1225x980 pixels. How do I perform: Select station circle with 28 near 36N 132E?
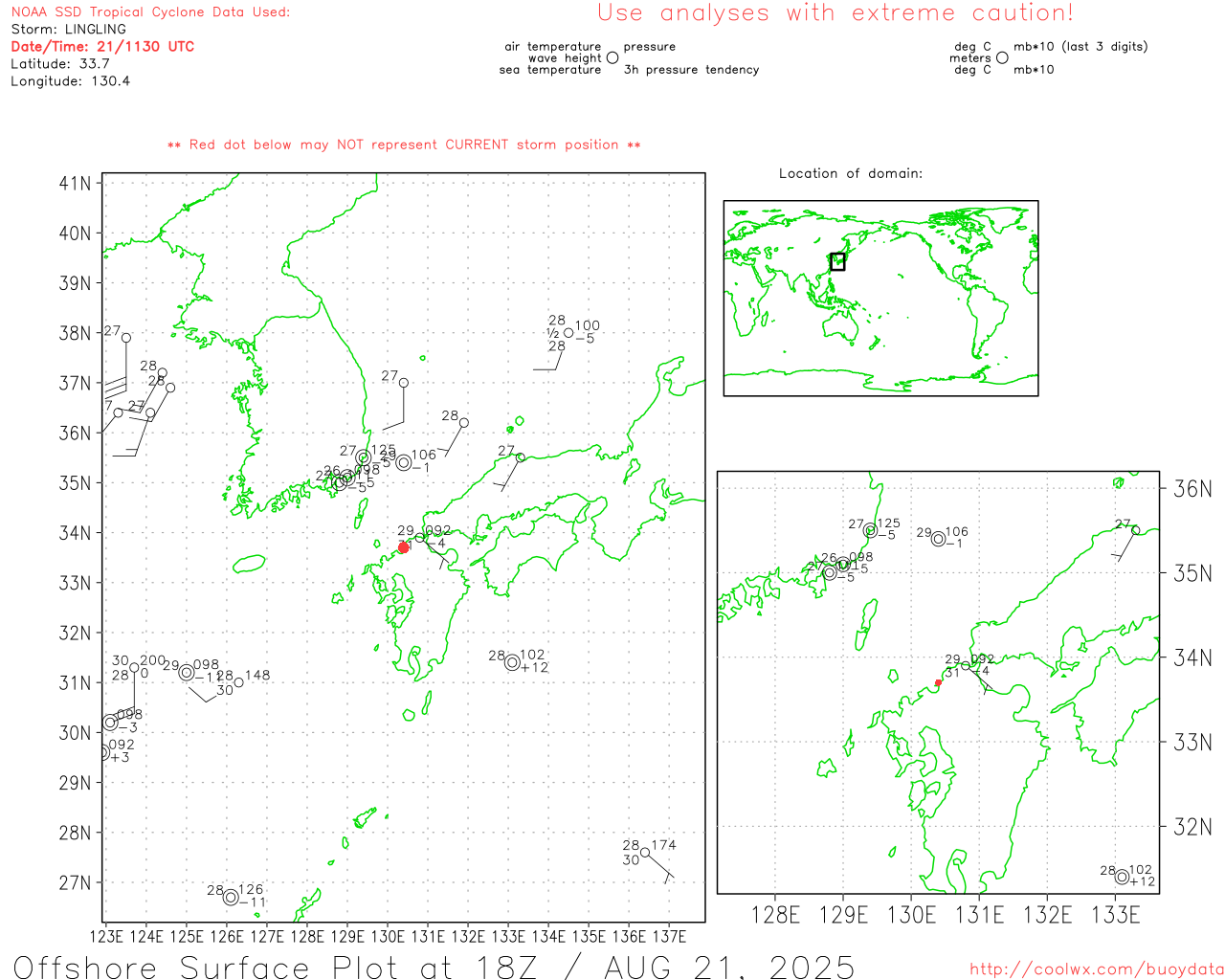coord(464,423)
